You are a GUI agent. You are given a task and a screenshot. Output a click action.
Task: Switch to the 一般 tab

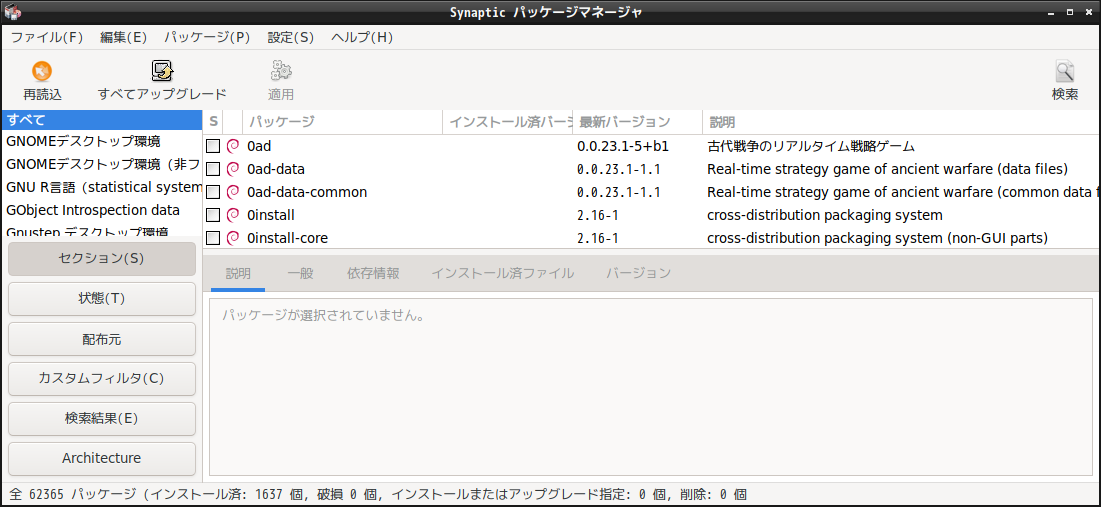coord(301,273)
